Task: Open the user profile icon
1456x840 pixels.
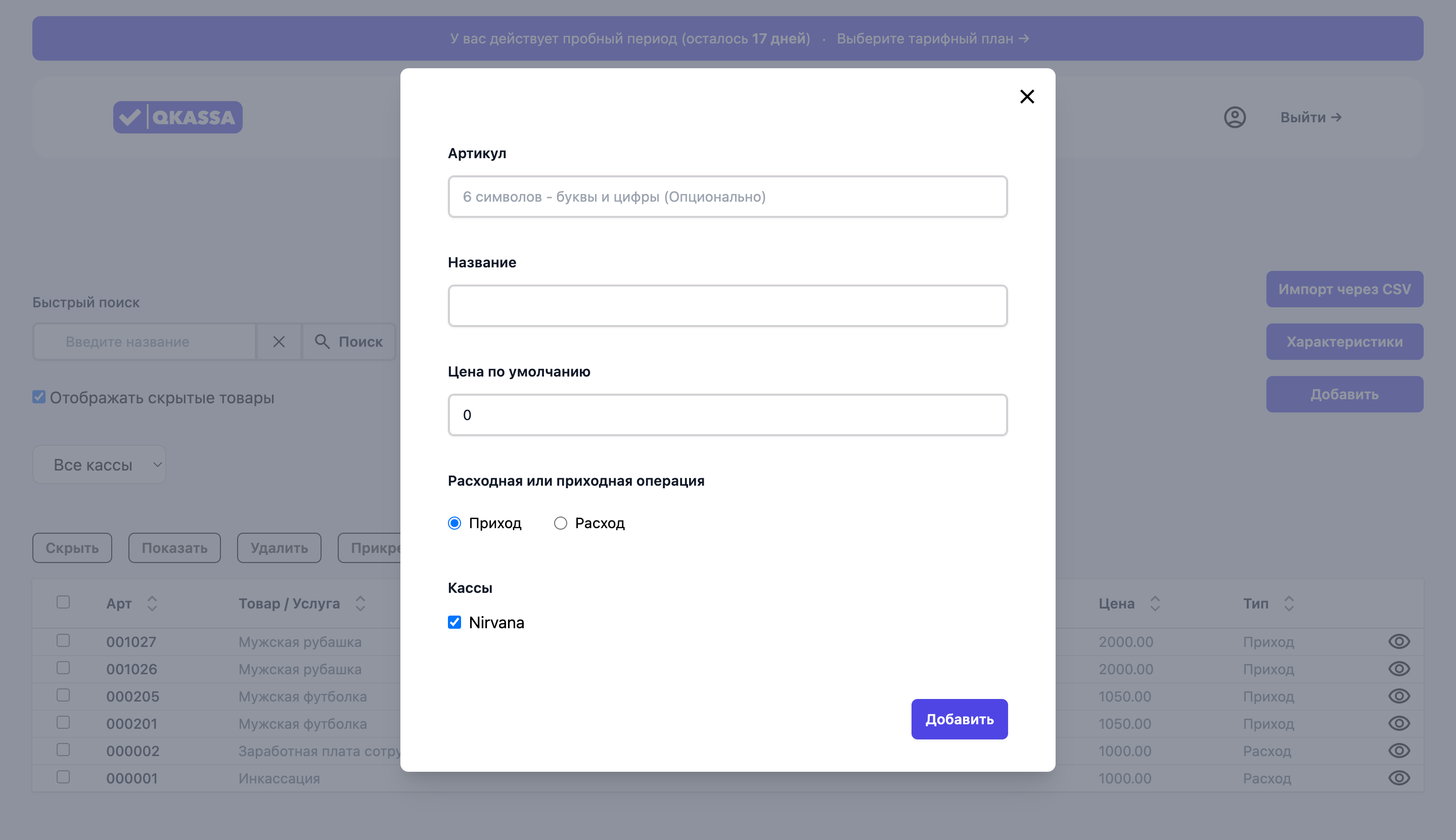Action: (1235, 117)
